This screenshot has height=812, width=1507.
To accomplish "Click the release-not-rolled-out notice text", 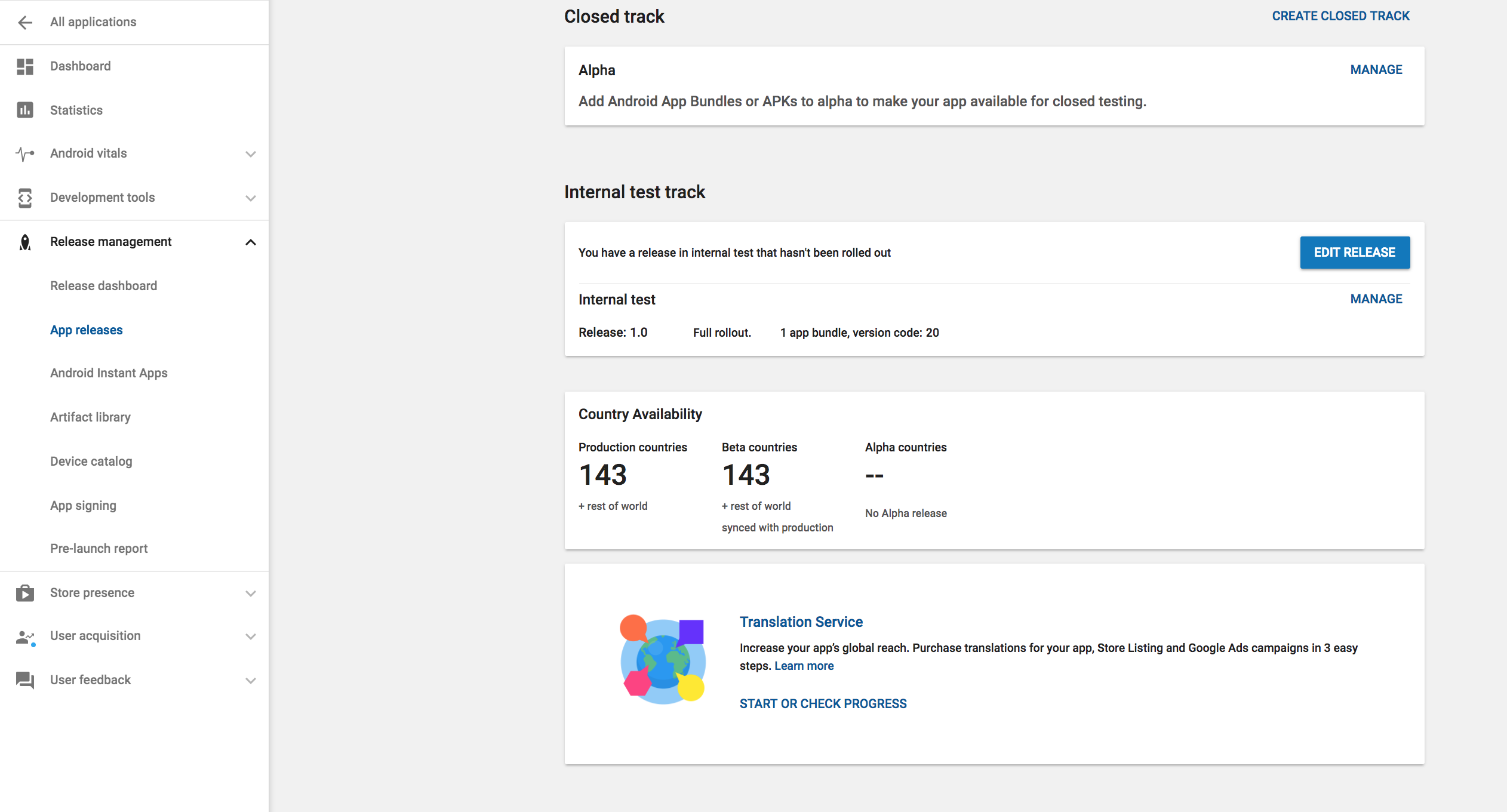I will click(x=734, y=253).
